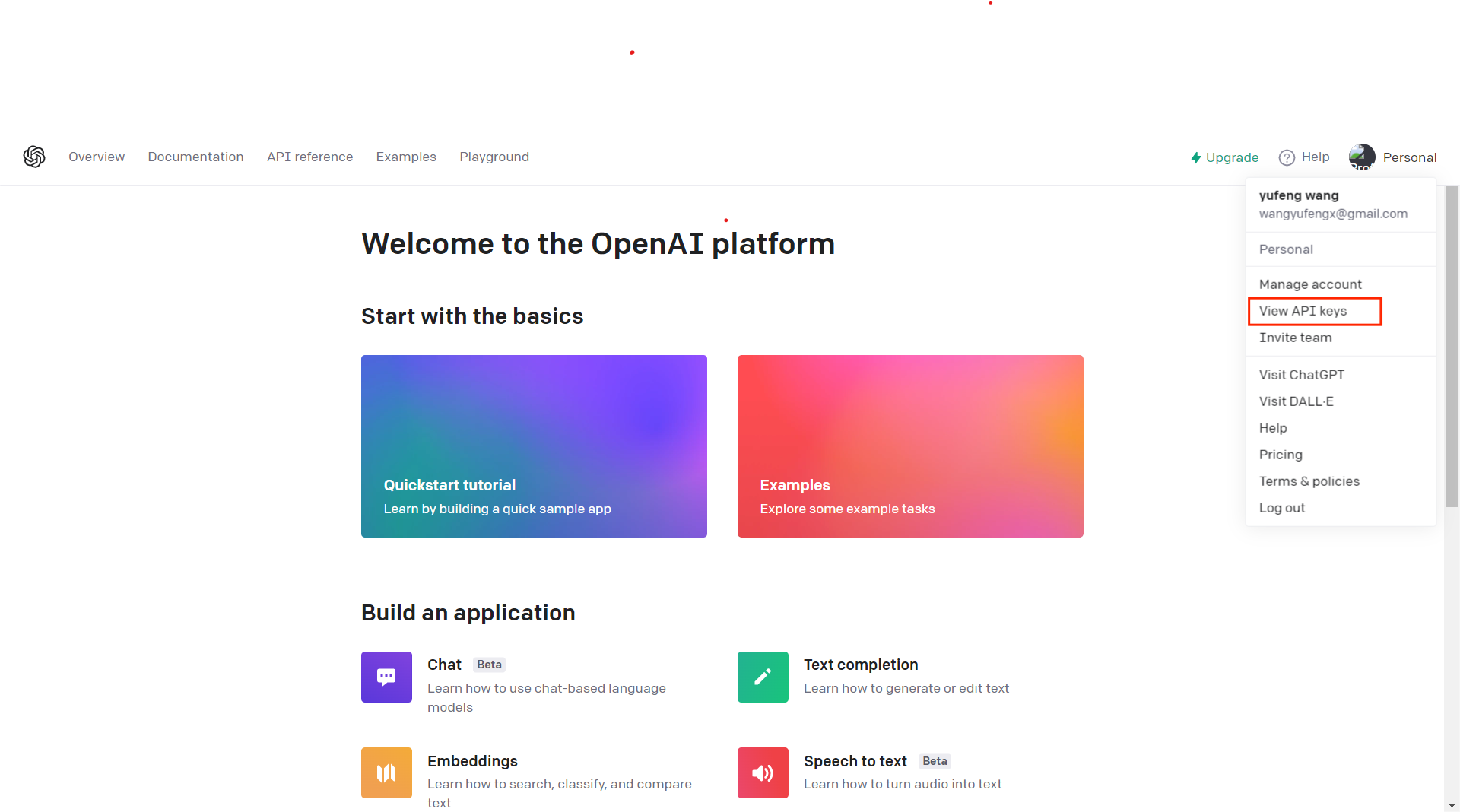Open API reference in top navigation
The image size is (1460, 812).
(x=309, y=157)
